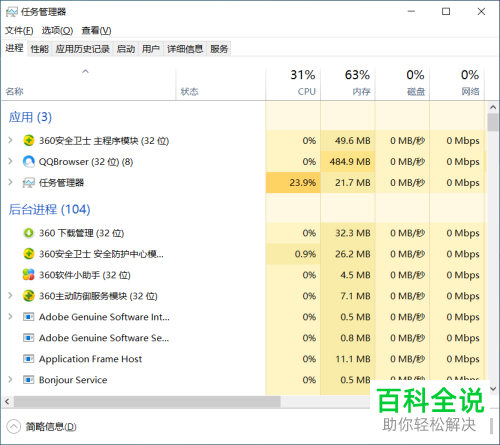Image resolution: width=500 pixels, height=445 pixels.
Task: Expand the 任务管理器 app row
Action: pyautogui.click(x=10, y=182)
